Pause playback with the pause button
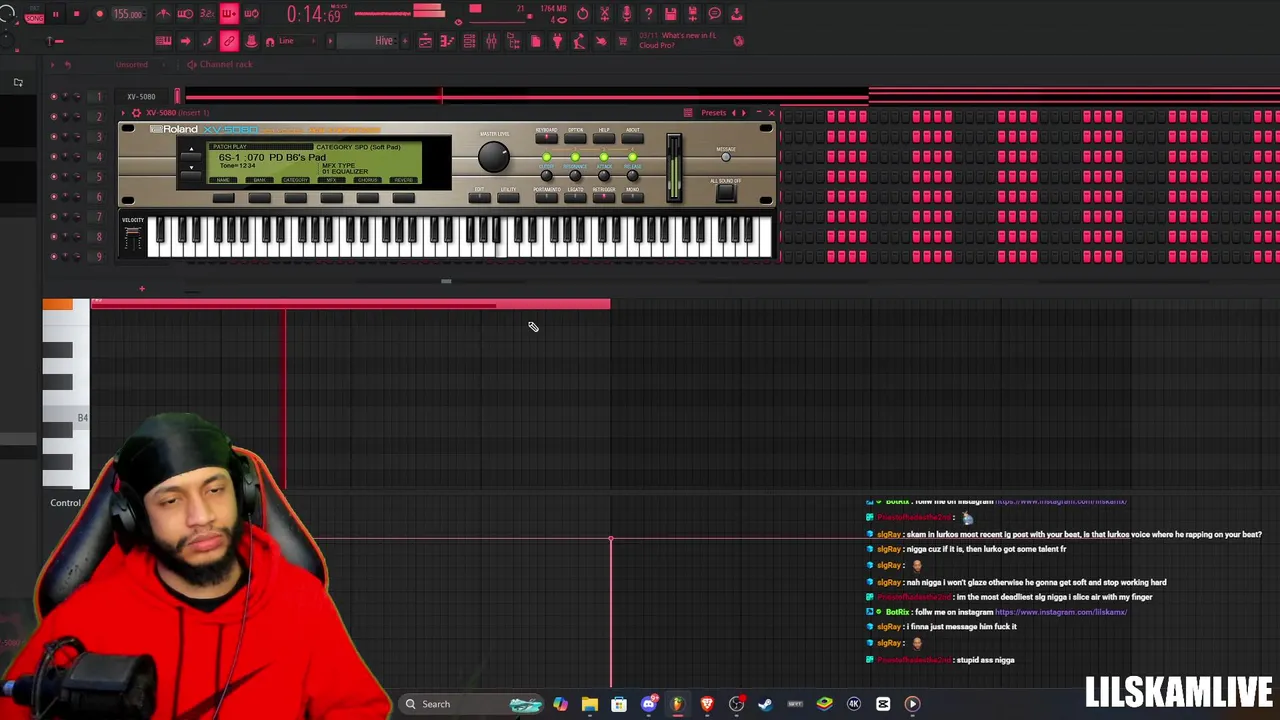Image resolution: width=1280 pixels, height=720 pixels. coord(56,14)
